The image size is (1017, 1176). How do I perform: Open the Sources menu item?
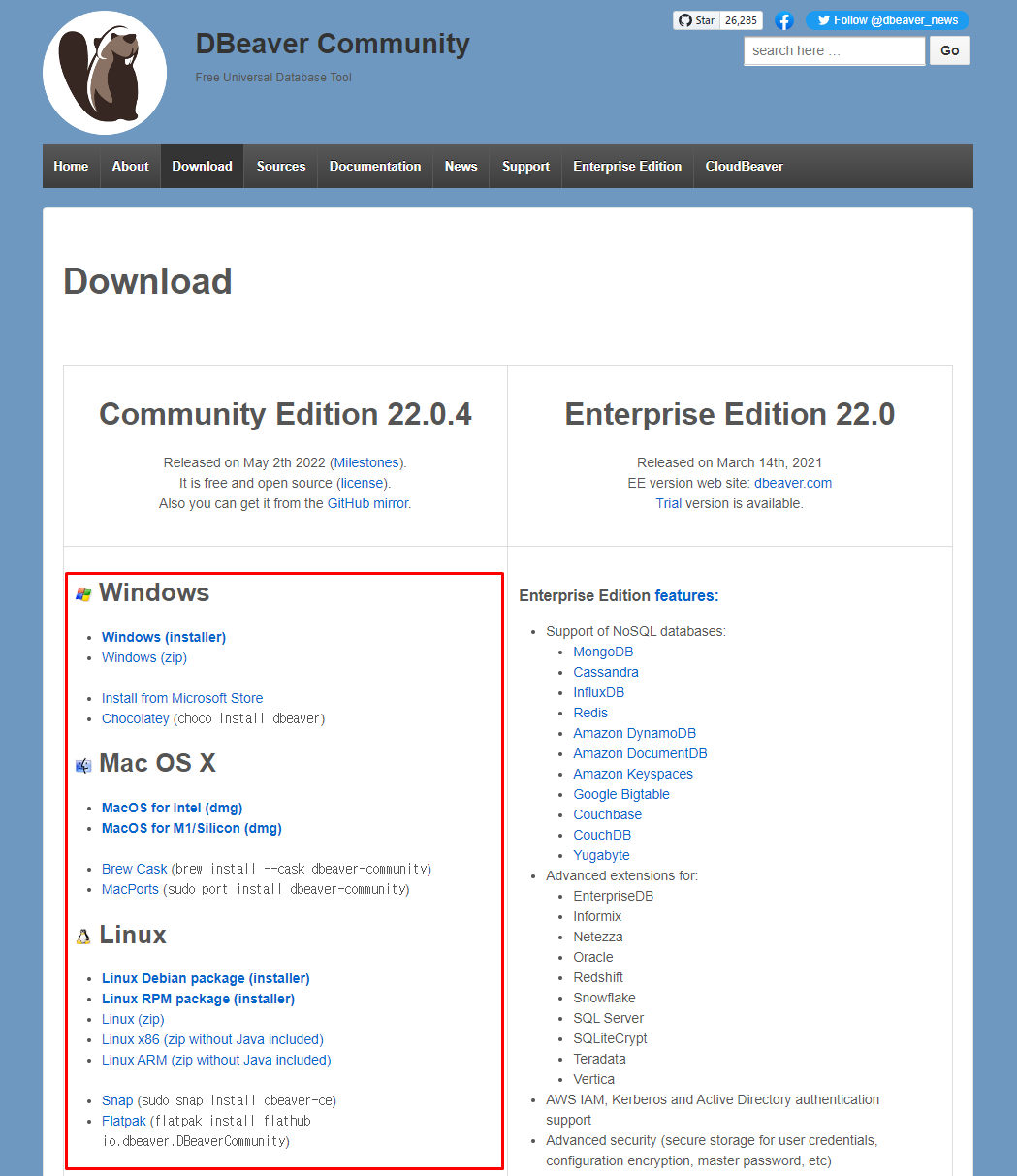pyautogui.click(x=281, y=166)
